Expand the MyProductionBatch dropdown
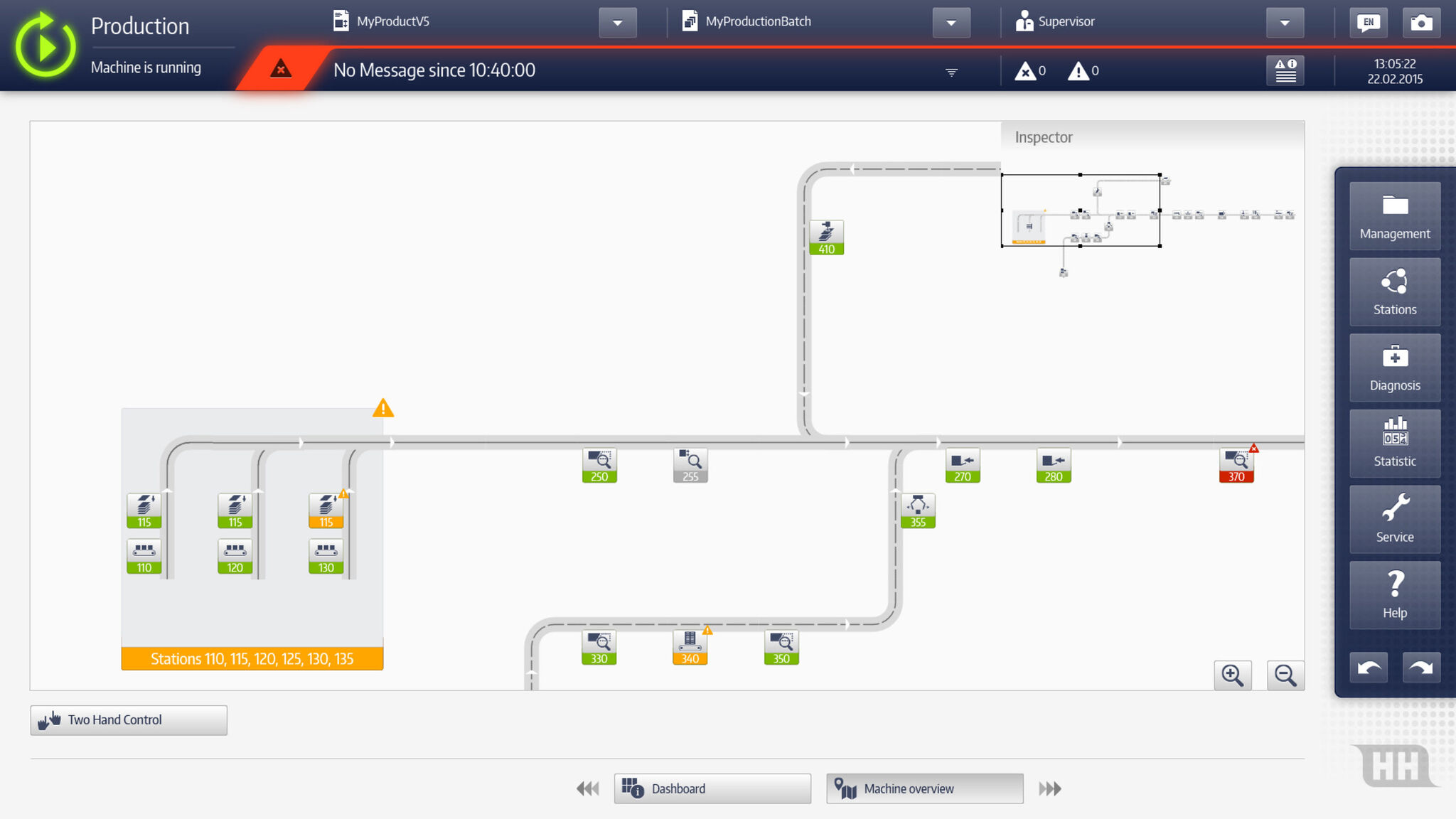 click(x=951, y=23)
